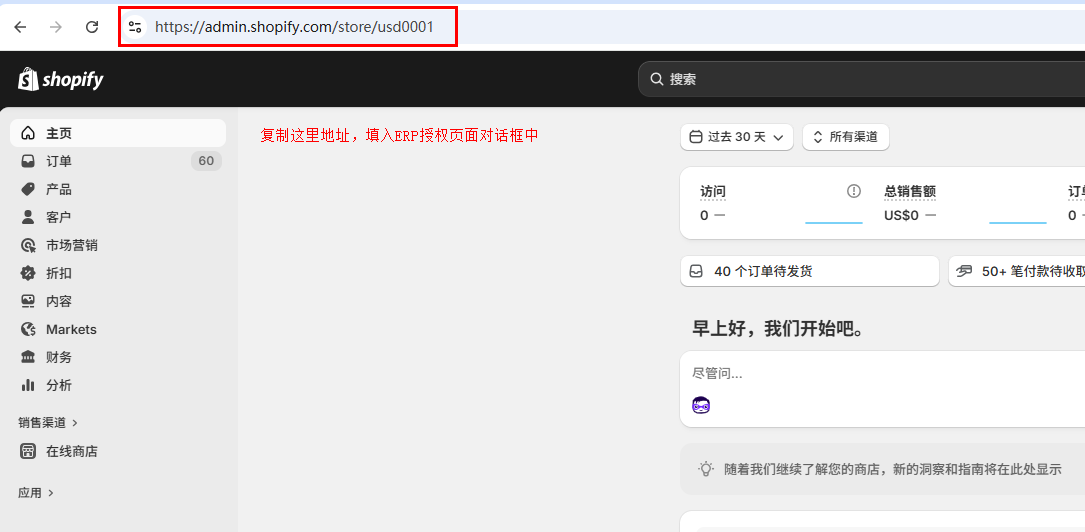Image resolution: width=1085 pixels, height=532 pixels.
Task: Open 客户 in the sidebar
Action: 118,217
